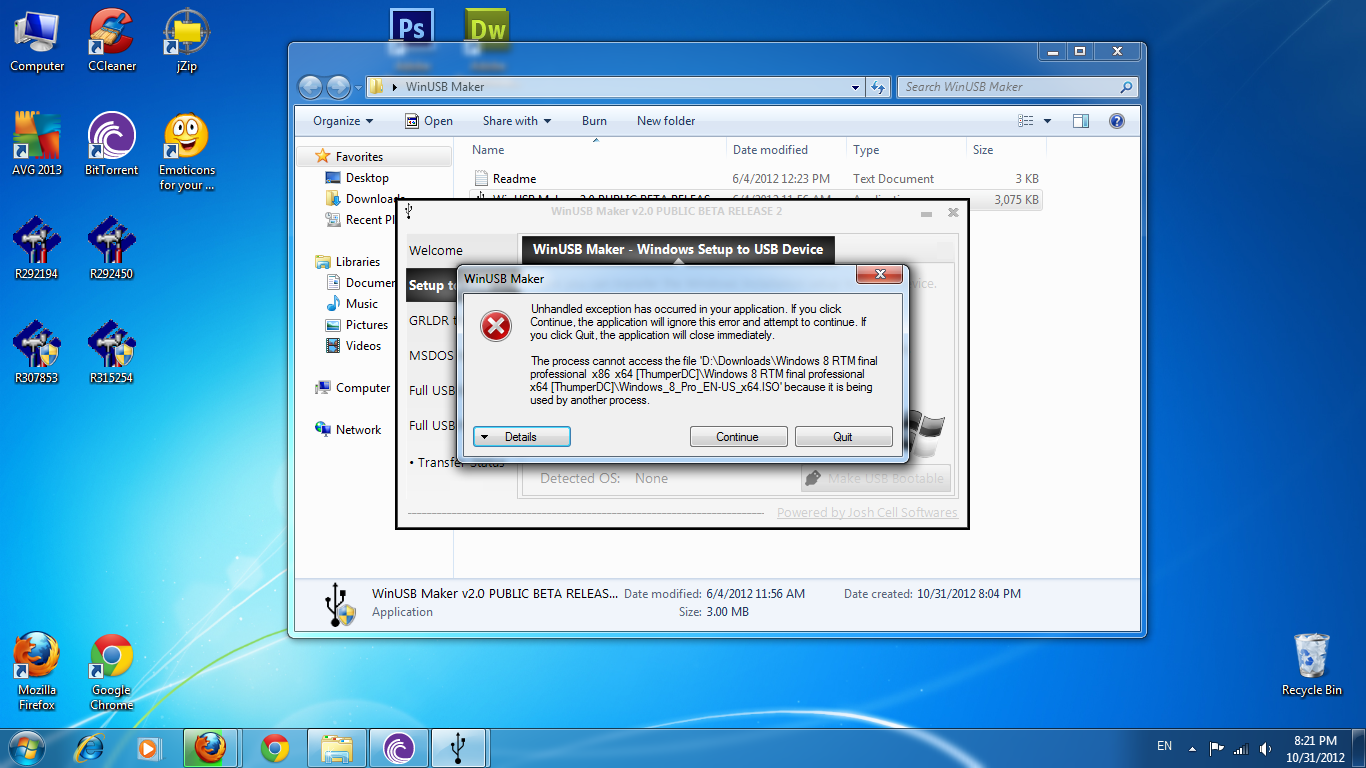1366x768 pixels.
Task: Select Computer in the navigation pane
Action: click(x=362, y=388)
